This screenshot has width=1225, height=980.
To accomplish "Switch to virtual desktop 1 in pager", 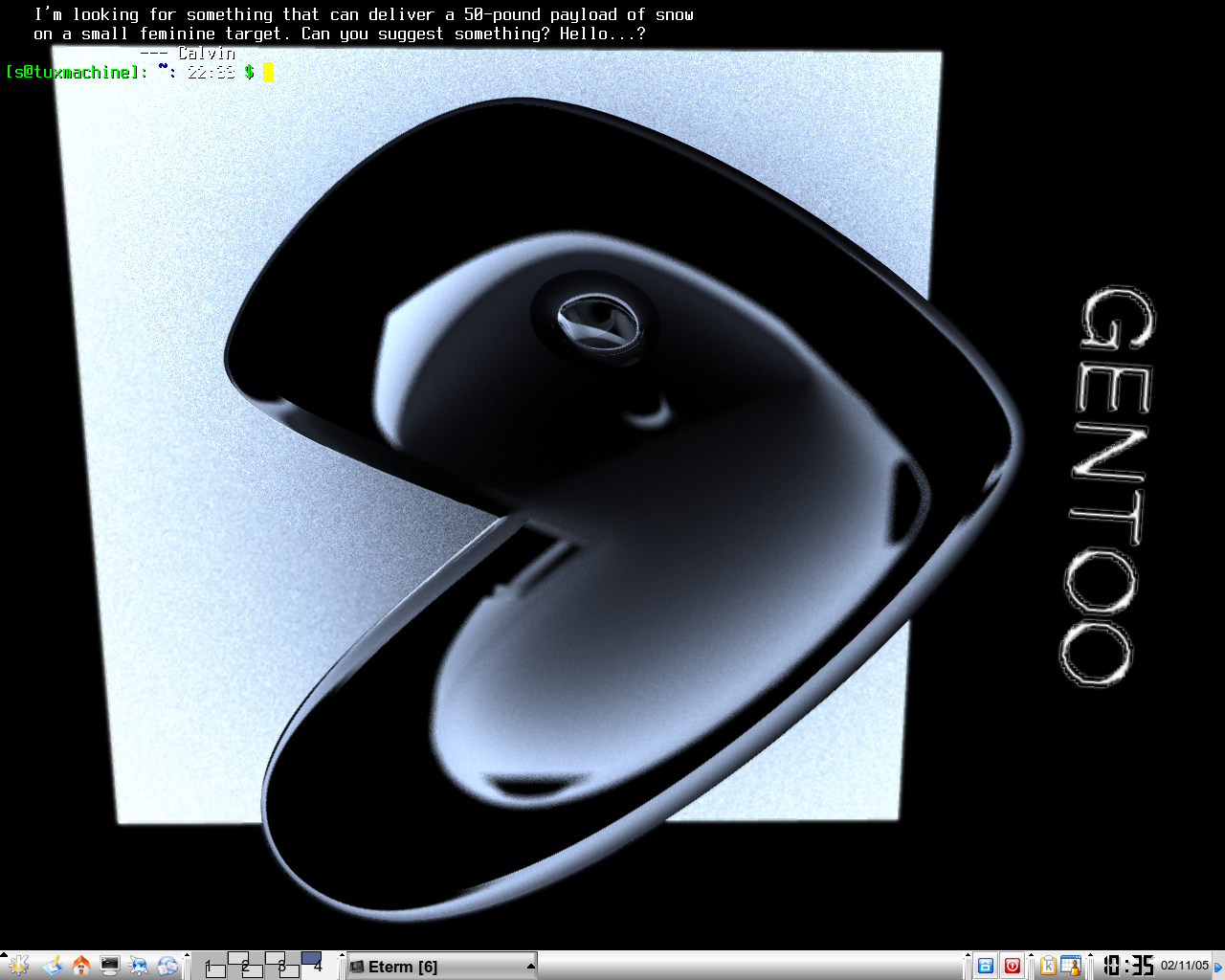I will click(210, 966).
